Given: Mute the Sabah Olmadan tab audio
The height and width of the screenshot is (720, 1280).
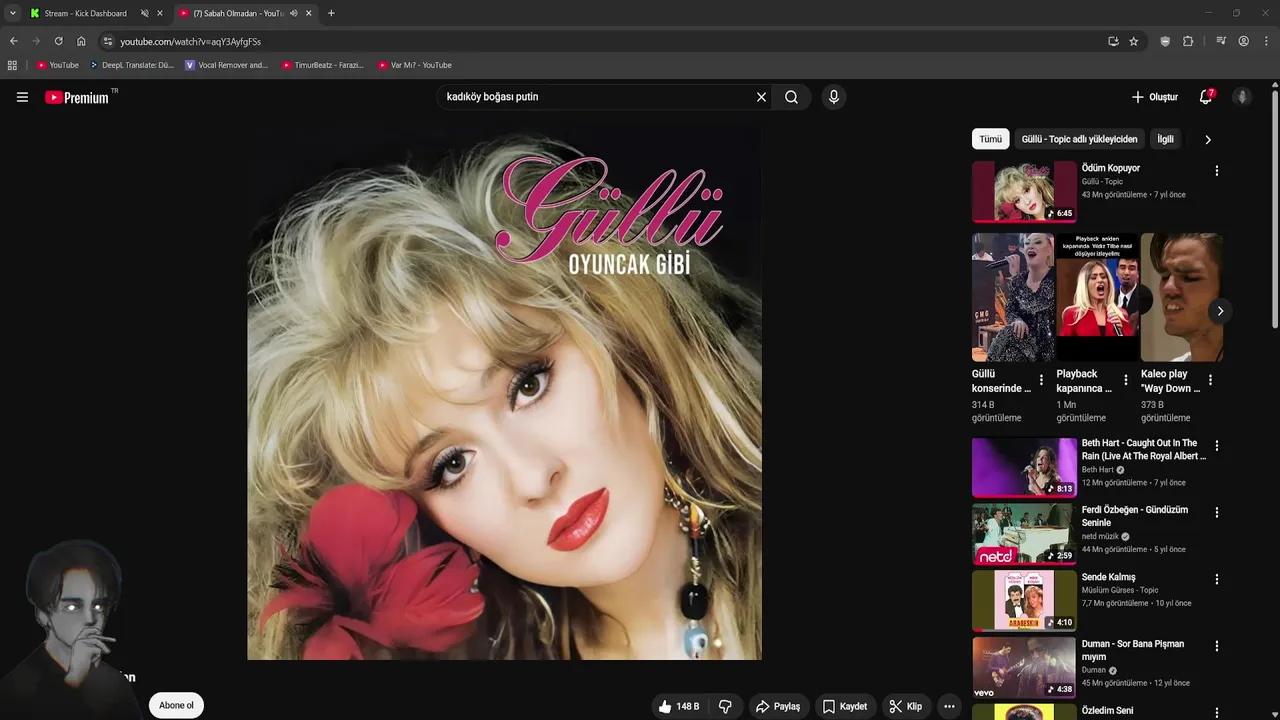Looking at the screenshot, I should (293, 13).
